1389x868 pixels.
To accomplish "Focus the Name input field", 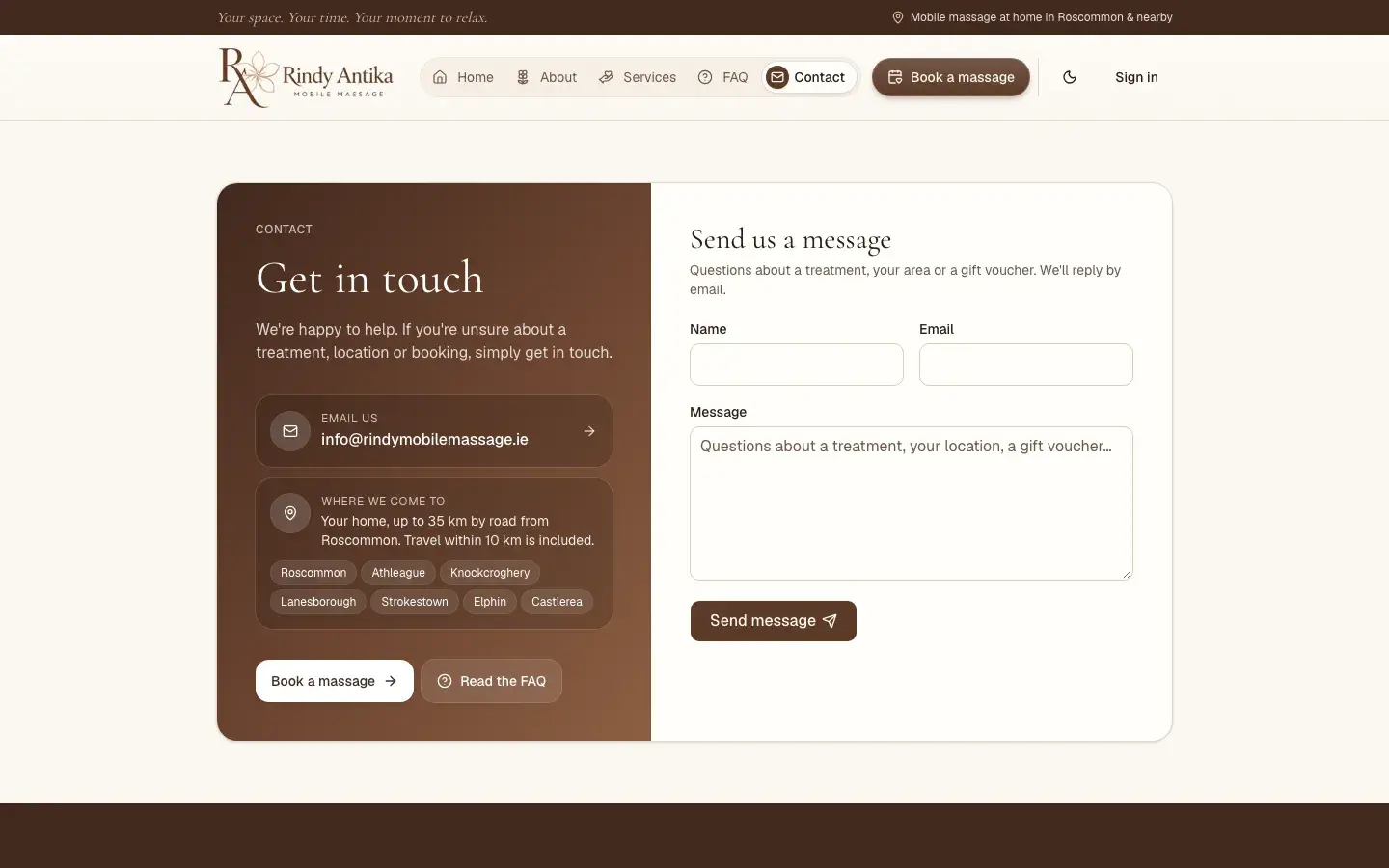I will pos(797,365).
